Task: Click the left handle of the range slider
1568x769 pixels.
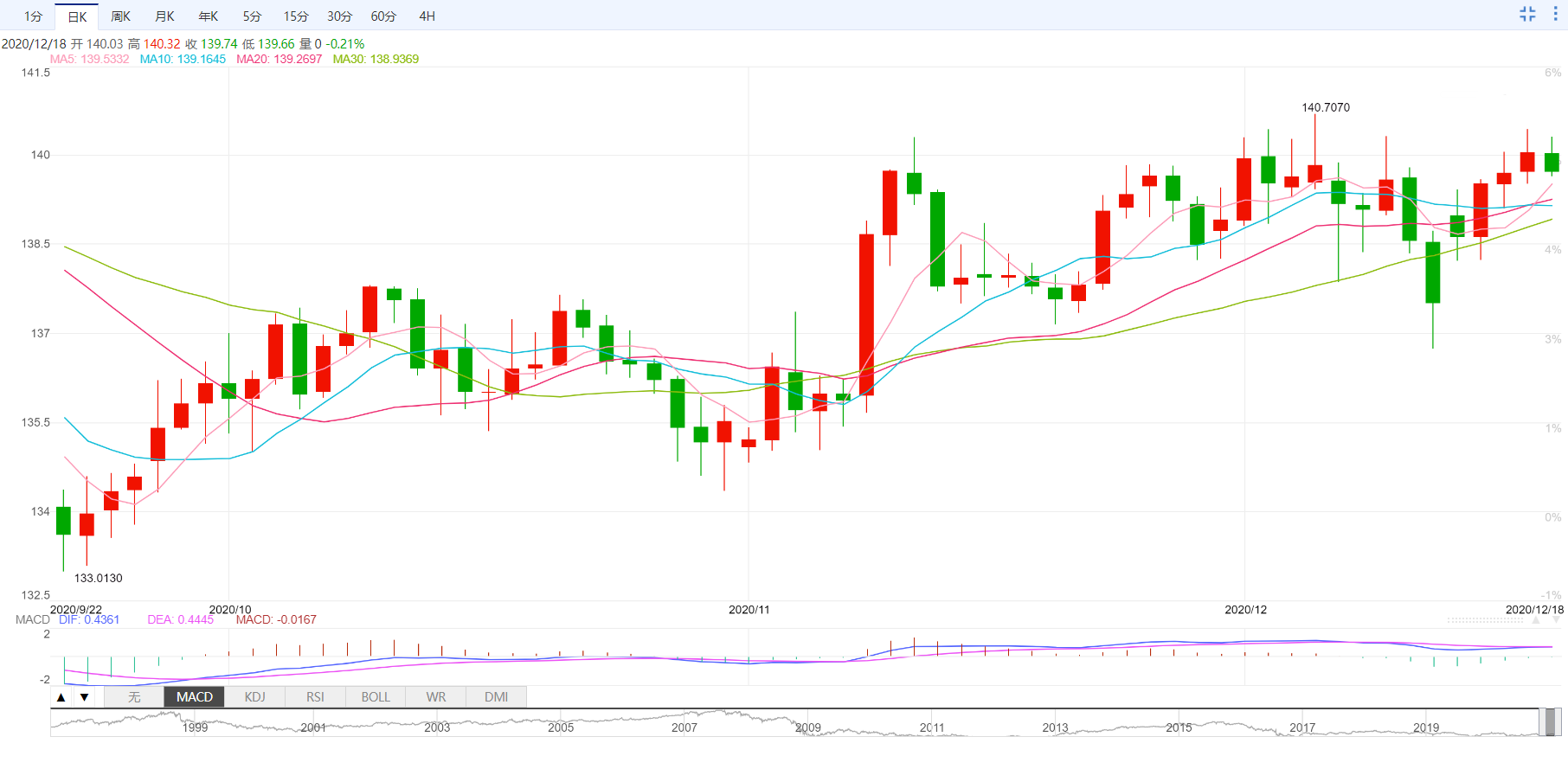Action: point(1543,722)
